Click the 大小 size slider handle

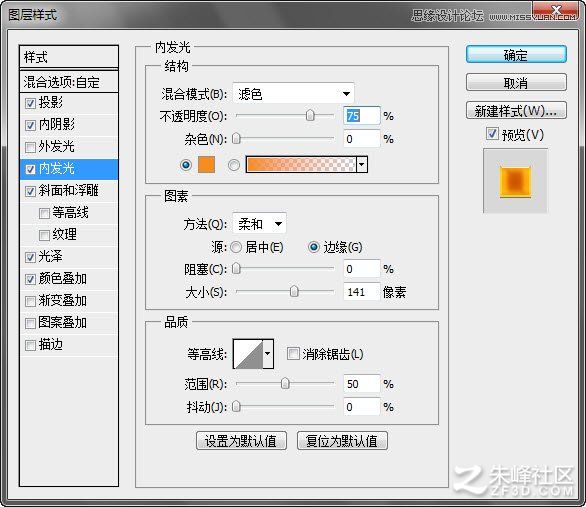[294, 291]
